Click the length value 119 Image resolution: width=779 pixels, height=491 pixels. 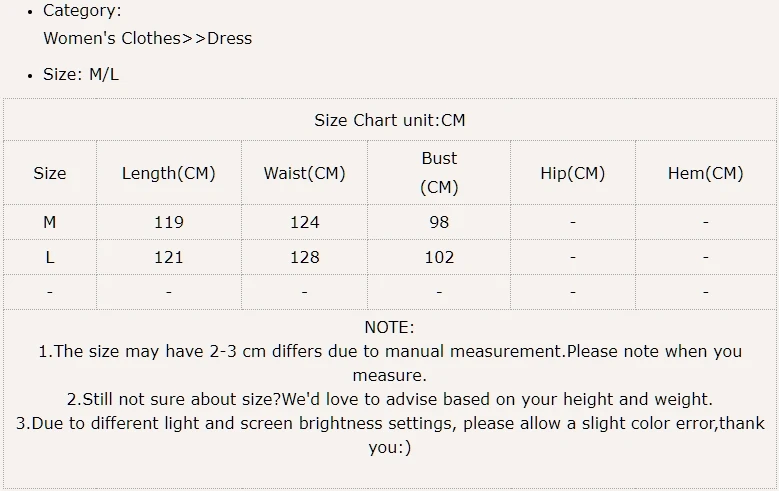[x=169, y=222]
